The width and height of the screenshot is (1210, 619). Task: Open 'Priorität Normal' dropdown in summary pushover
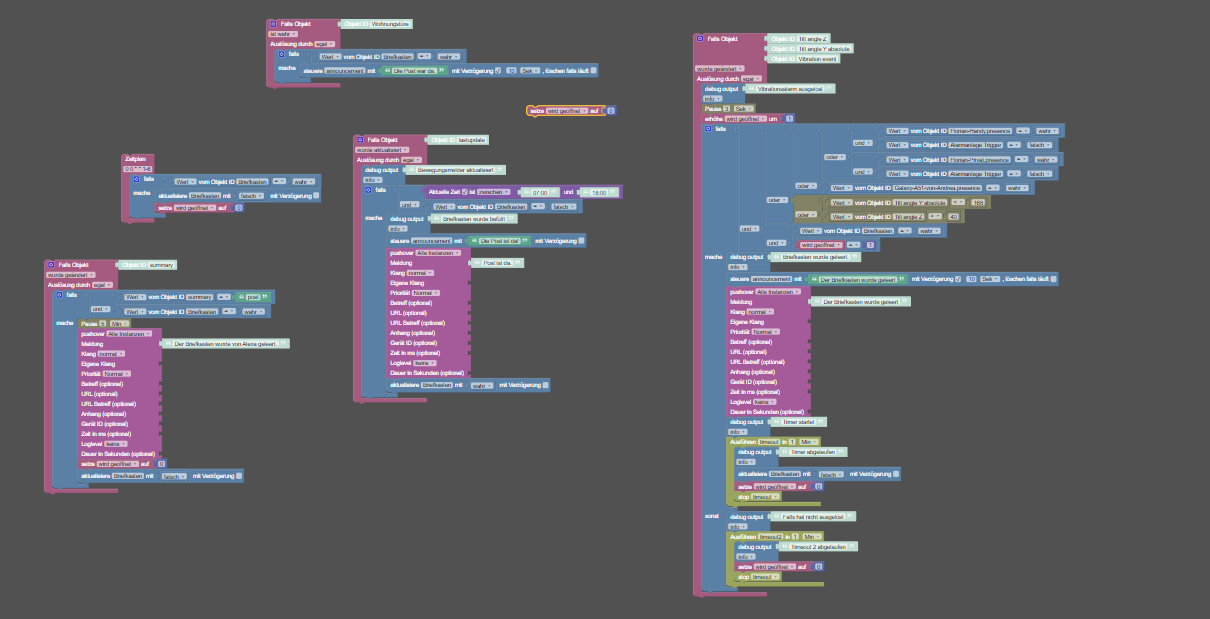[118, 373]
